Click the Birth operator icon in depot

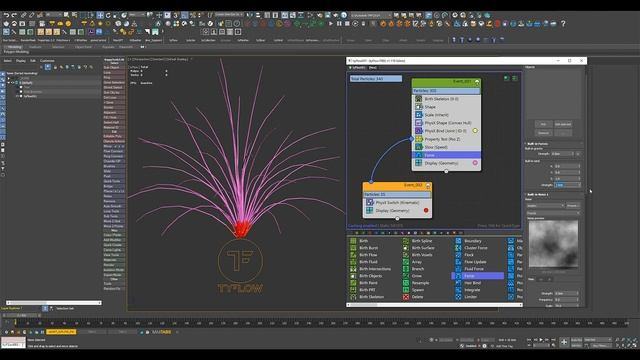tap(353, 241)
